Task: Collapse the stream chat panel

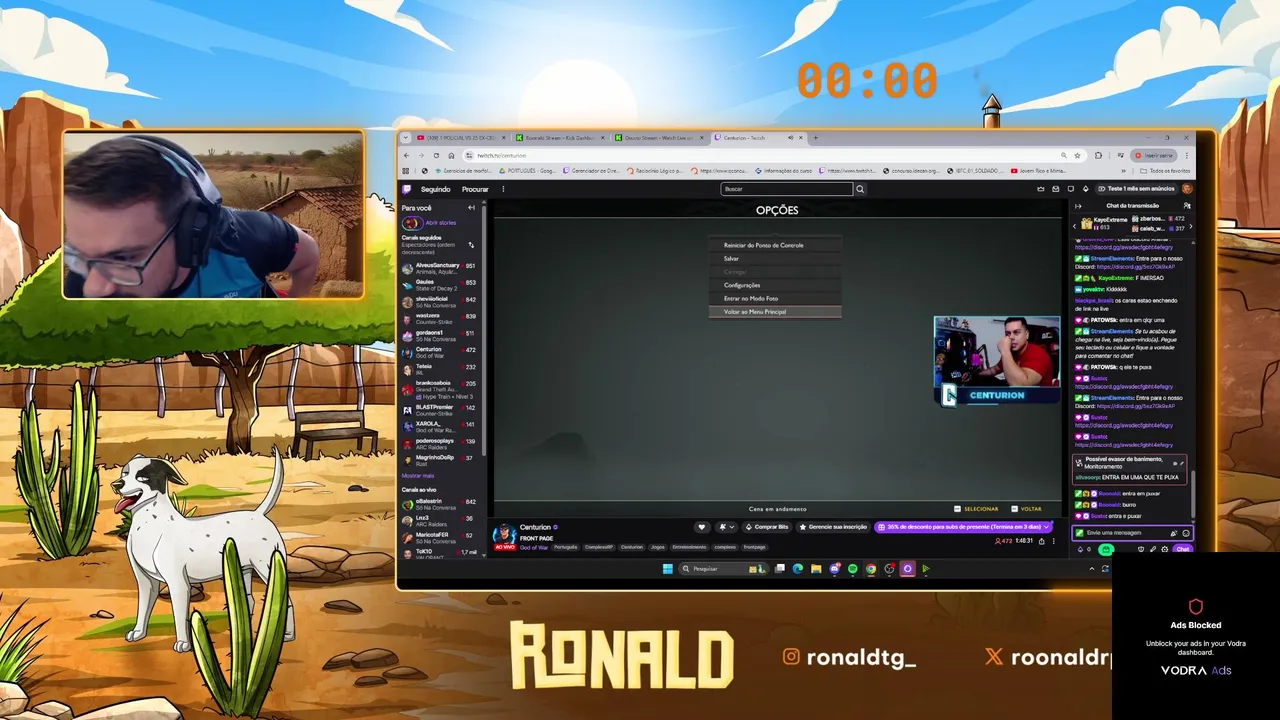Action: point(1078,206)
